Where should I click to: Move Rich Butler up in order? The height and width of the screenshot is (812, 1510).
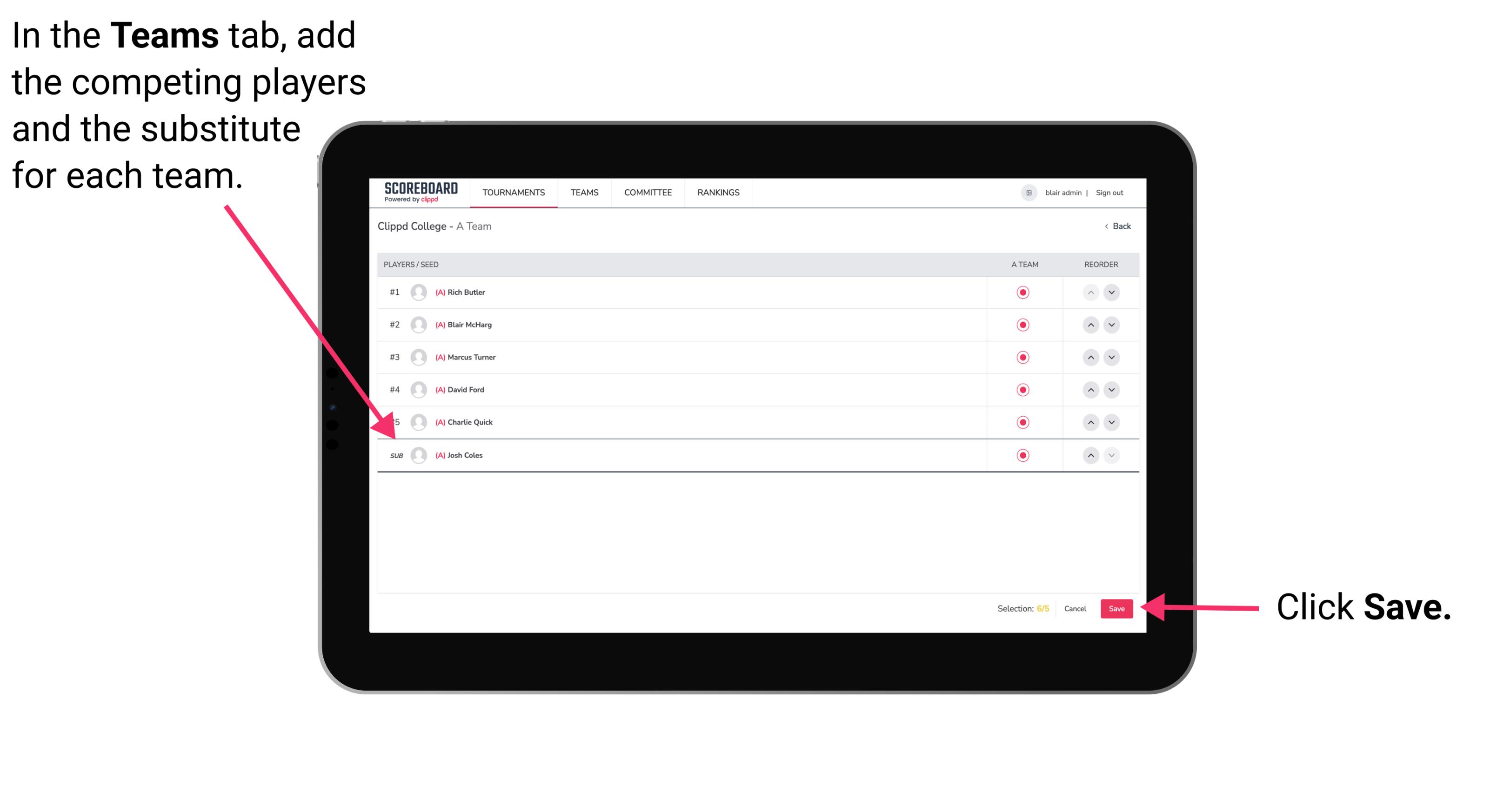1090,293
